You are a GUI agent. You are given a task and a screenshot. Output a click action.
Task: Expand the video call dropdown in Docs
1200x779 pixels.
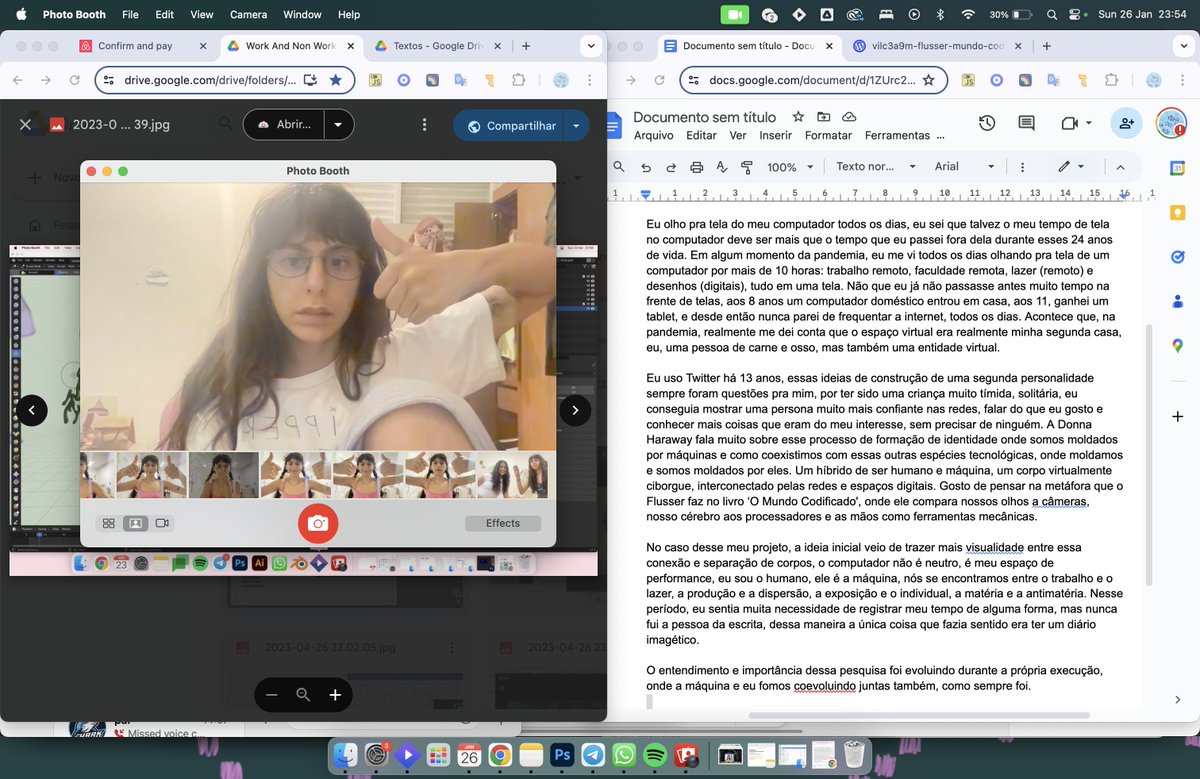click(x=1089, y=123)
